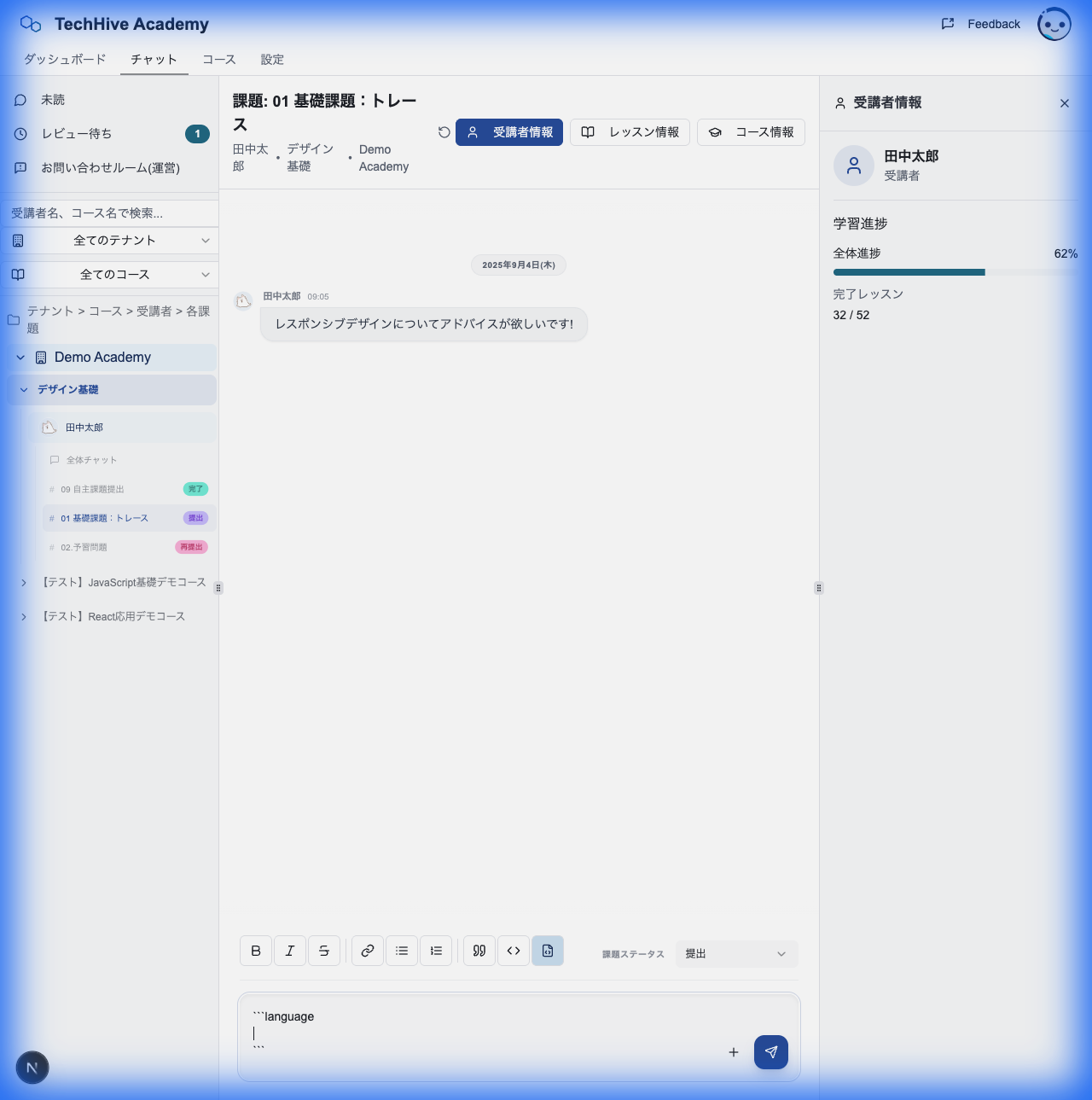The width and height of the screenshot is (1092, 1100).
Task: Click the 62% progress value
Action: click(x=1066, y=253)
